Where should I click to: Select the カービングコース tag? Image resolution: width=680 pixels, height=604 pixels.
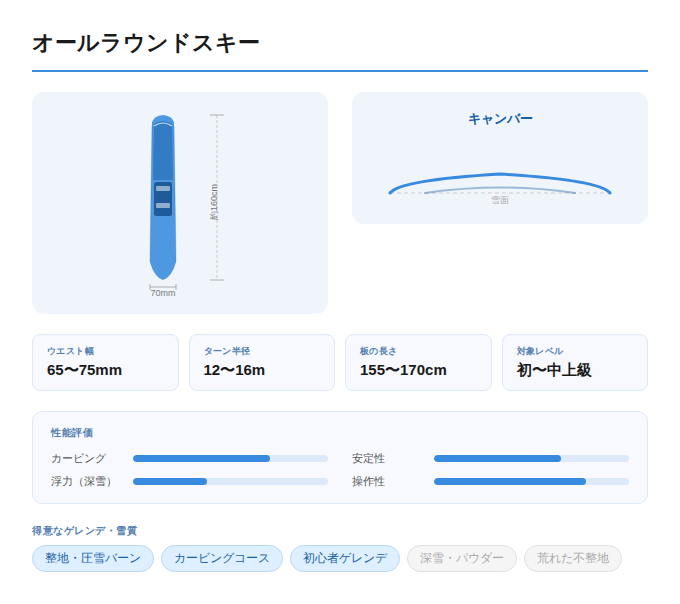(x=222, y=558)
